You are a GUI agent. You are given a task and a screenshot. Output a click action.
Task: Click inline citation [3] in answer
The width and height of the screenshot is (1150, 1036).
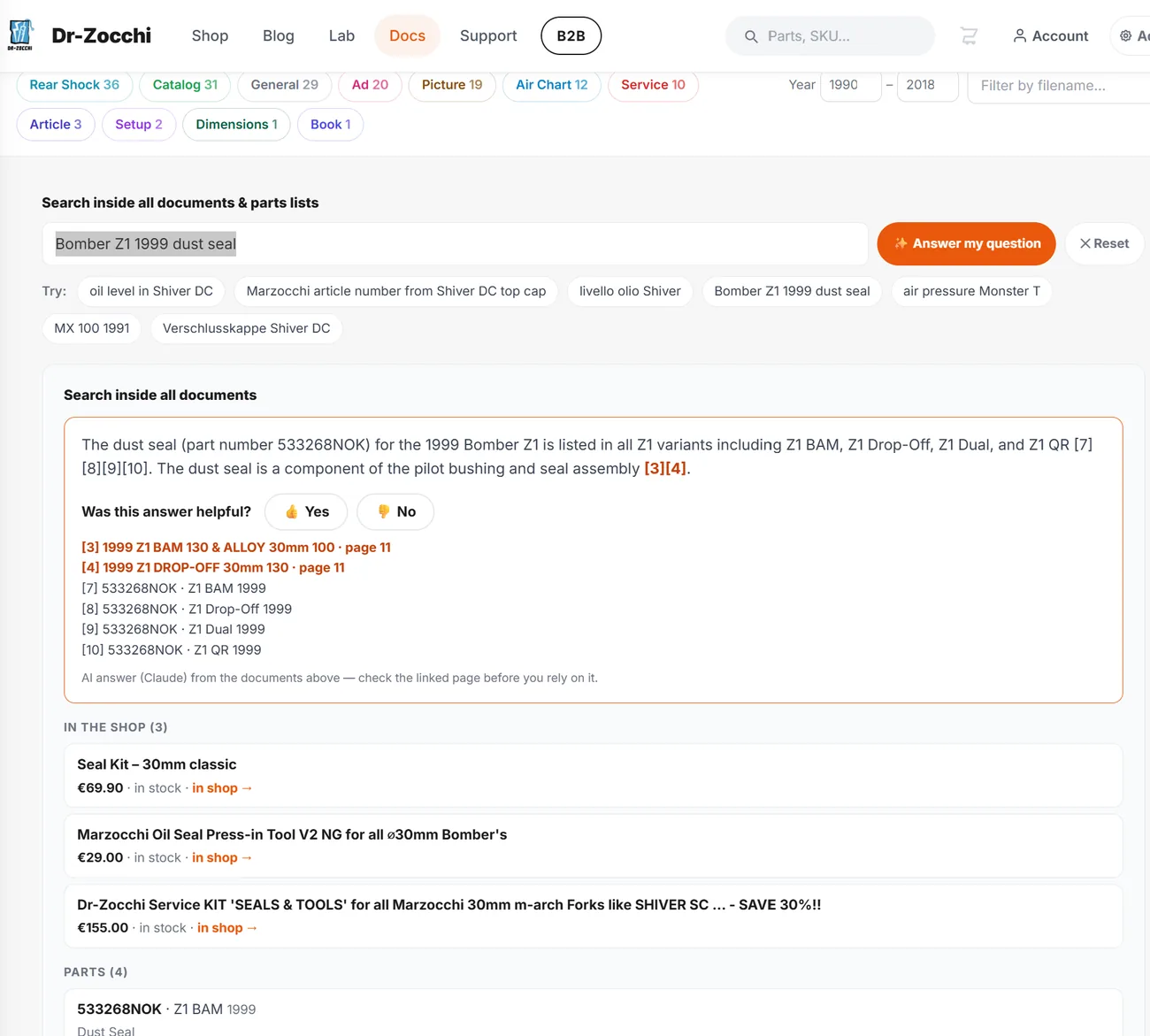click(x=655, y=469)
